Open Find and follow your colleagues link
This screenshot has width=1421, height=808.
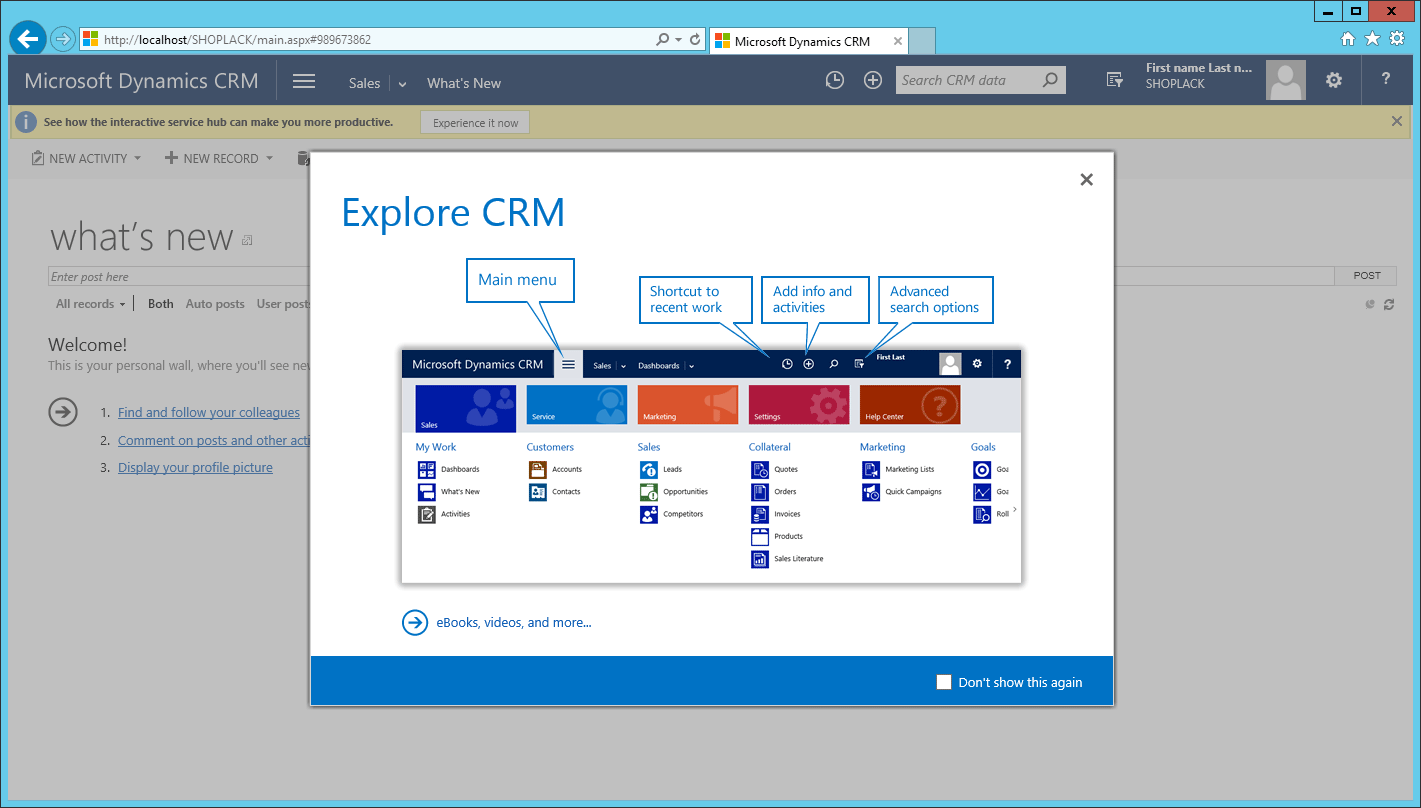click(x=209, y=412)
